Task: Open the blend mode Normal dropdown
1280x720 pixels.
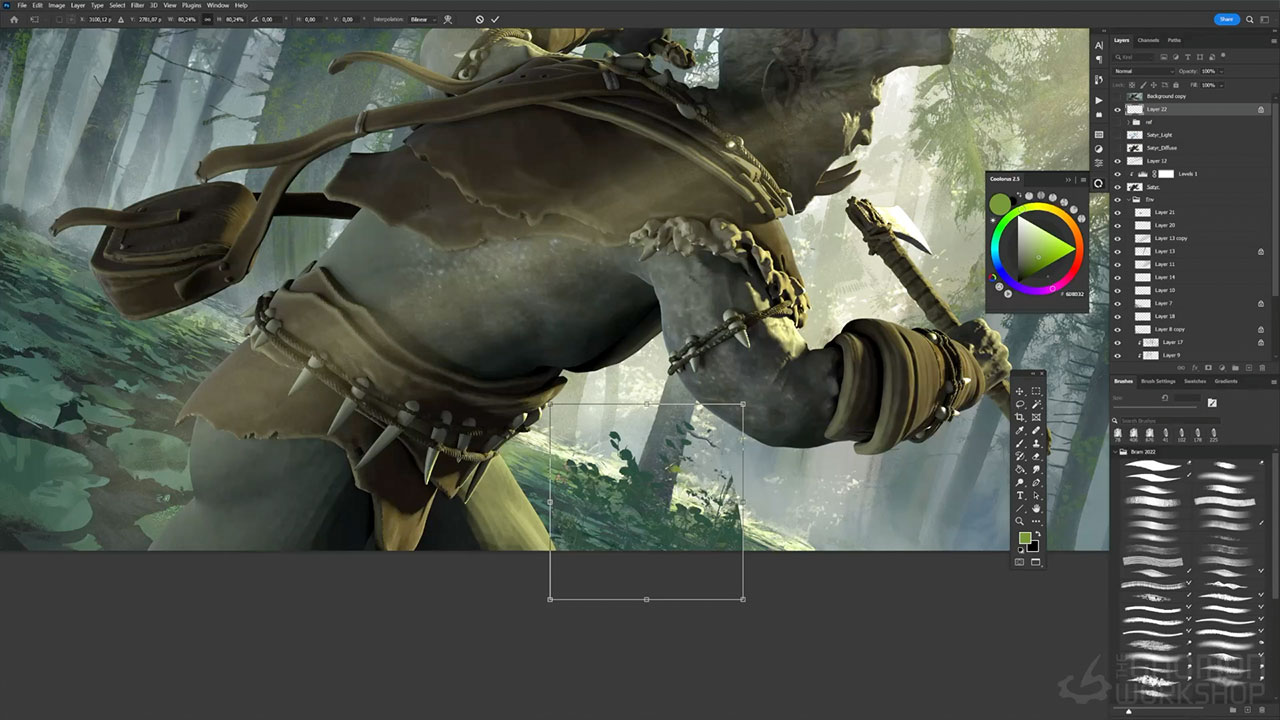Action: pyautogui.click(x=1144, y=71)
